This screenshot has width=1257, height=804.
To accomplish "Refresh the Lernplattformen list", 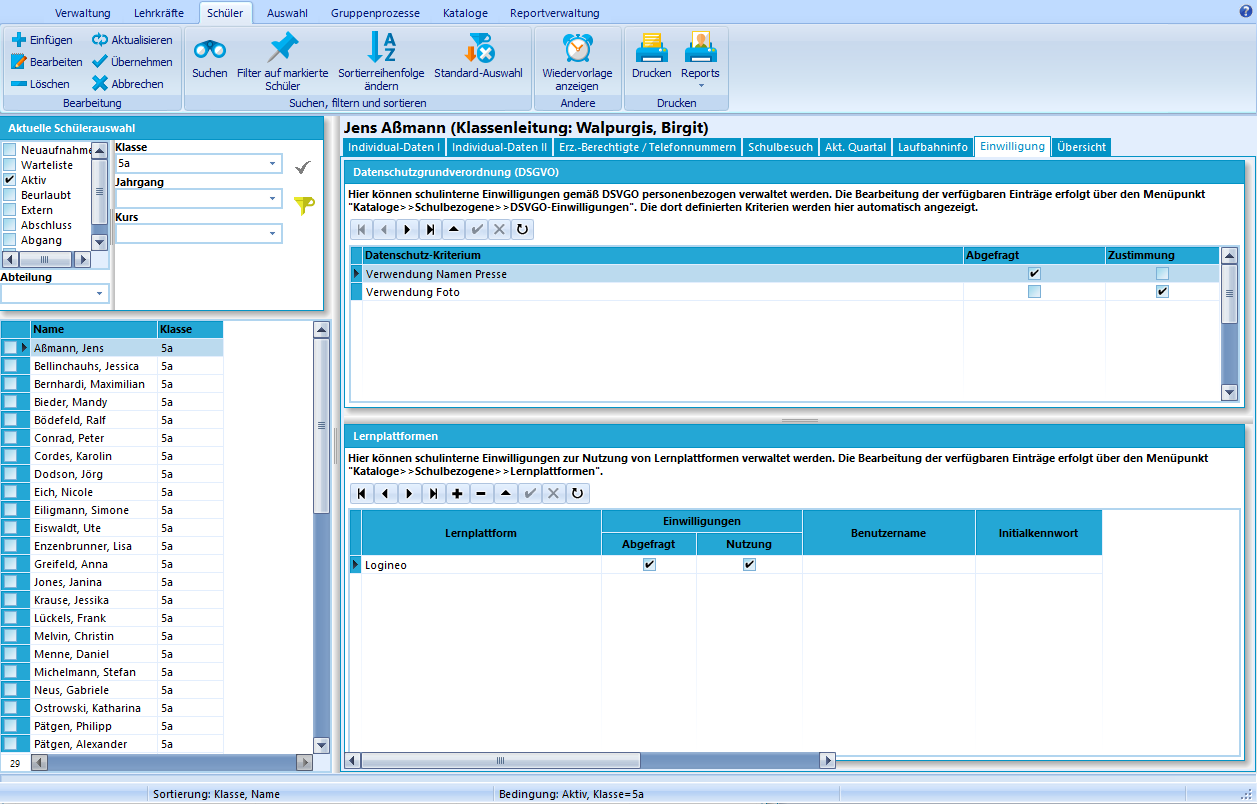I will (x=577, y=493).
